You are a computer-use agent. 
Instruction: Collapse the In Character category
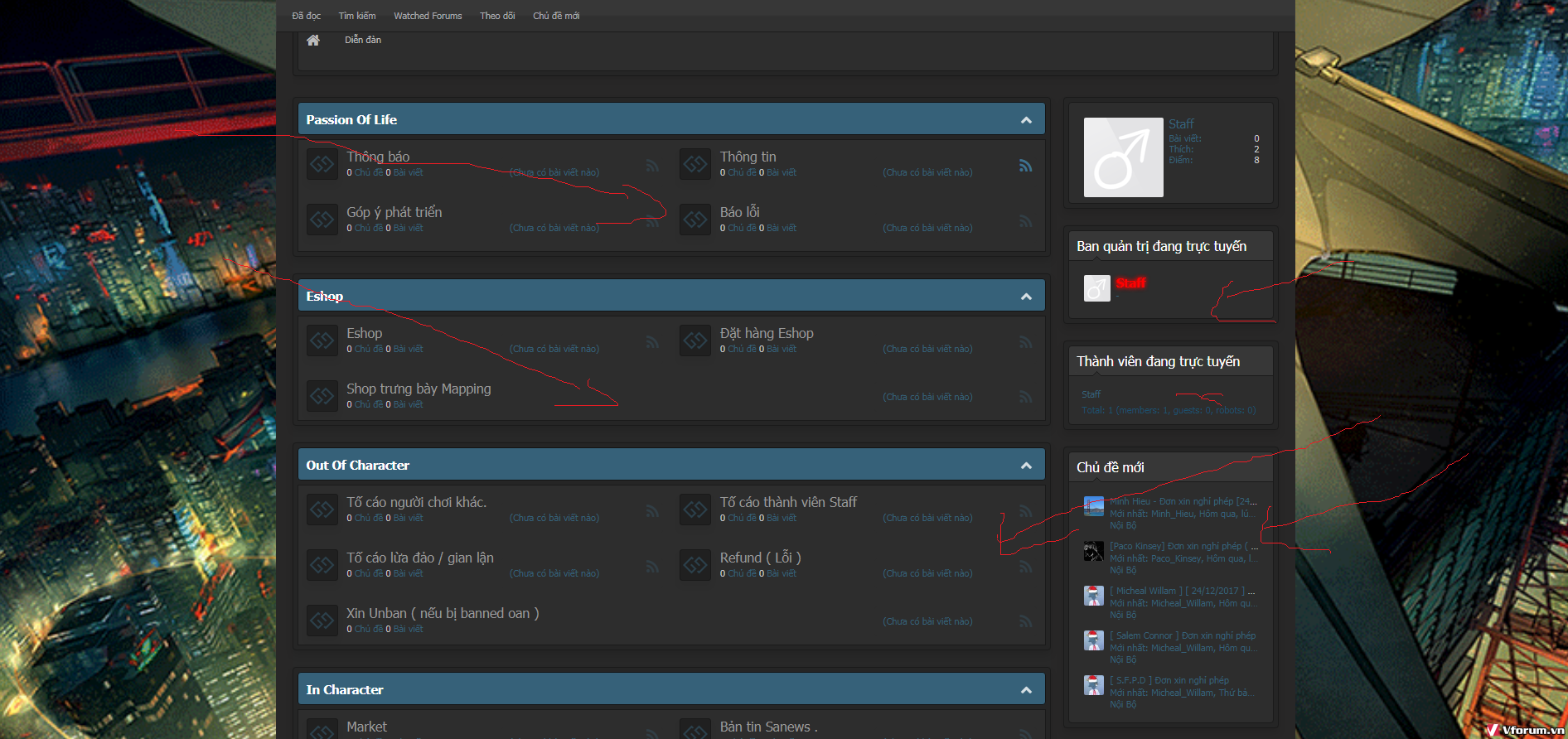1026,690
